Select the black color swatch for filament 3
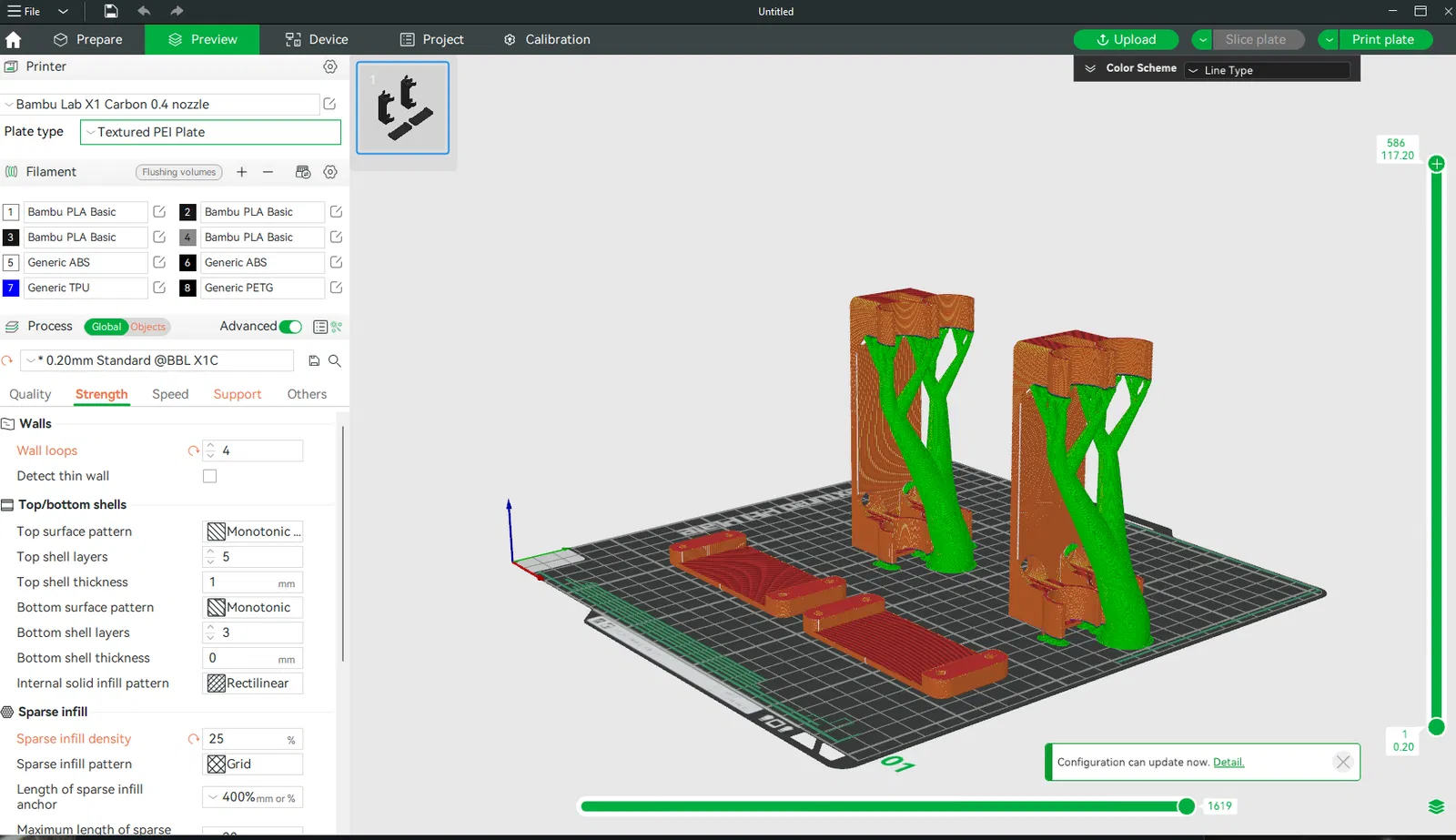Viewport: 1456px width, 840px height. [x=11, y=238]
